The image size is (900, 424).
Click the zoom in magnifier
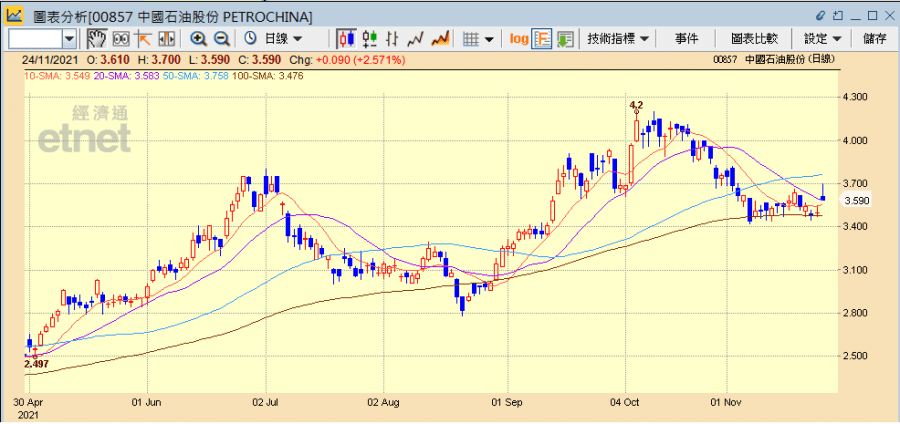[198, 38]
